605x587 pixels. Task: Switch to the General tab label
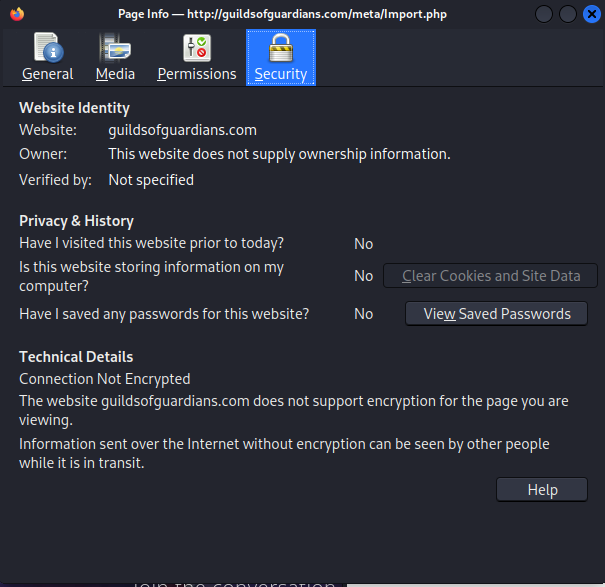tap(47, 74)
